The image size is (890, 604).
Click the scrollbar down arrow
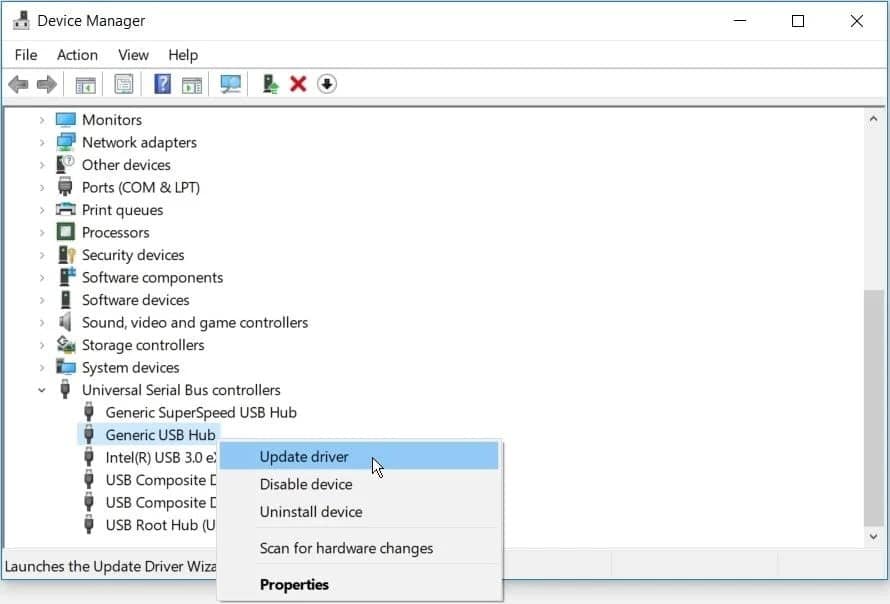coord(871,537)
